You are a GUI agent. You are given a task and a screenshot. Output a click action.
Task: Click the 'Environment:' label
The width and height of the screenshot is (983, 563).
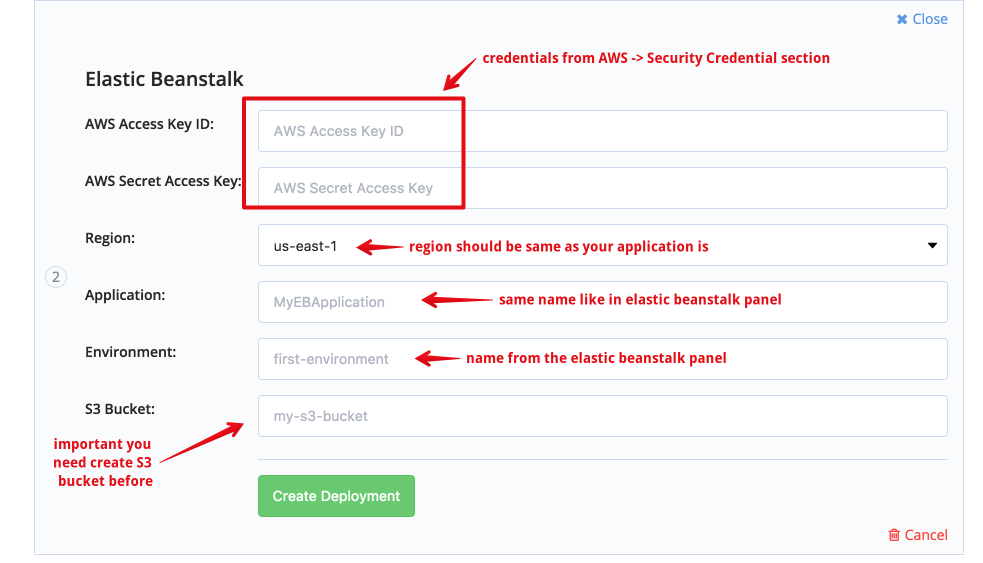(130, 352)
